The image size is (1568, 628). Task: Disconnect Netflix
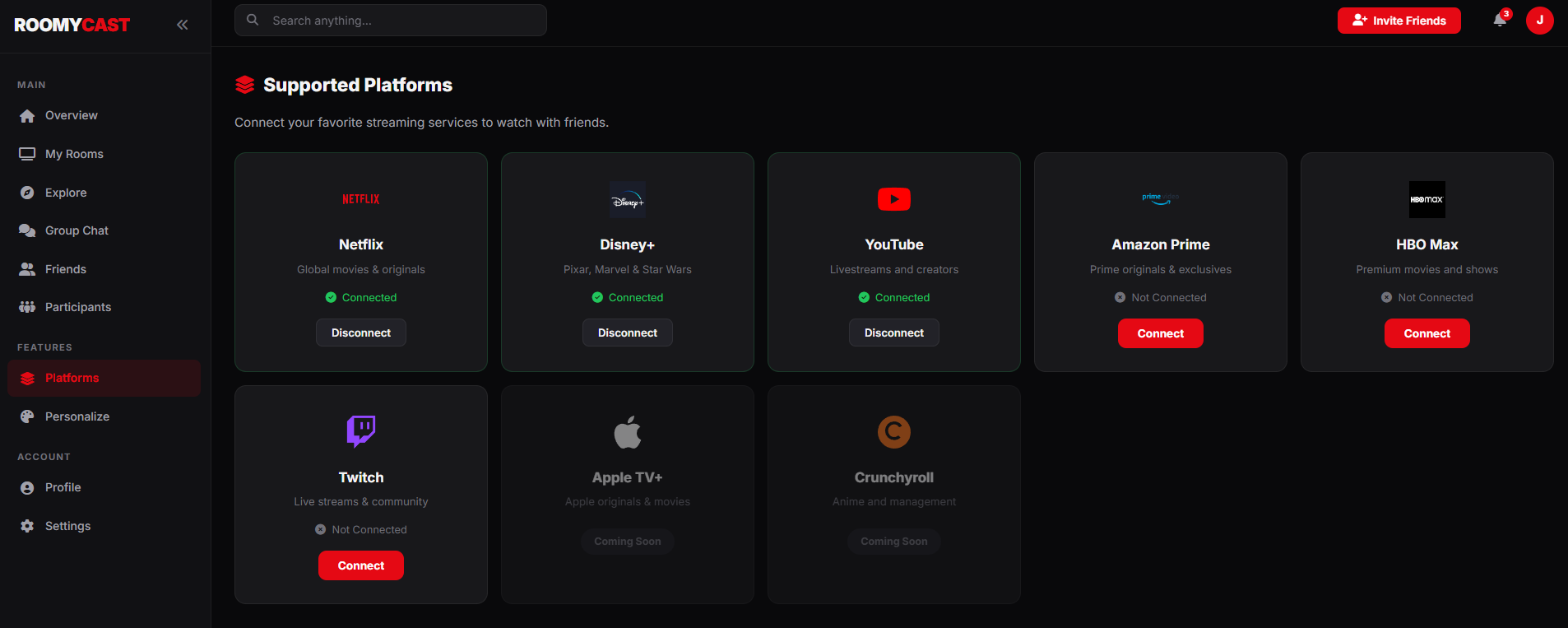pos(361,333)
